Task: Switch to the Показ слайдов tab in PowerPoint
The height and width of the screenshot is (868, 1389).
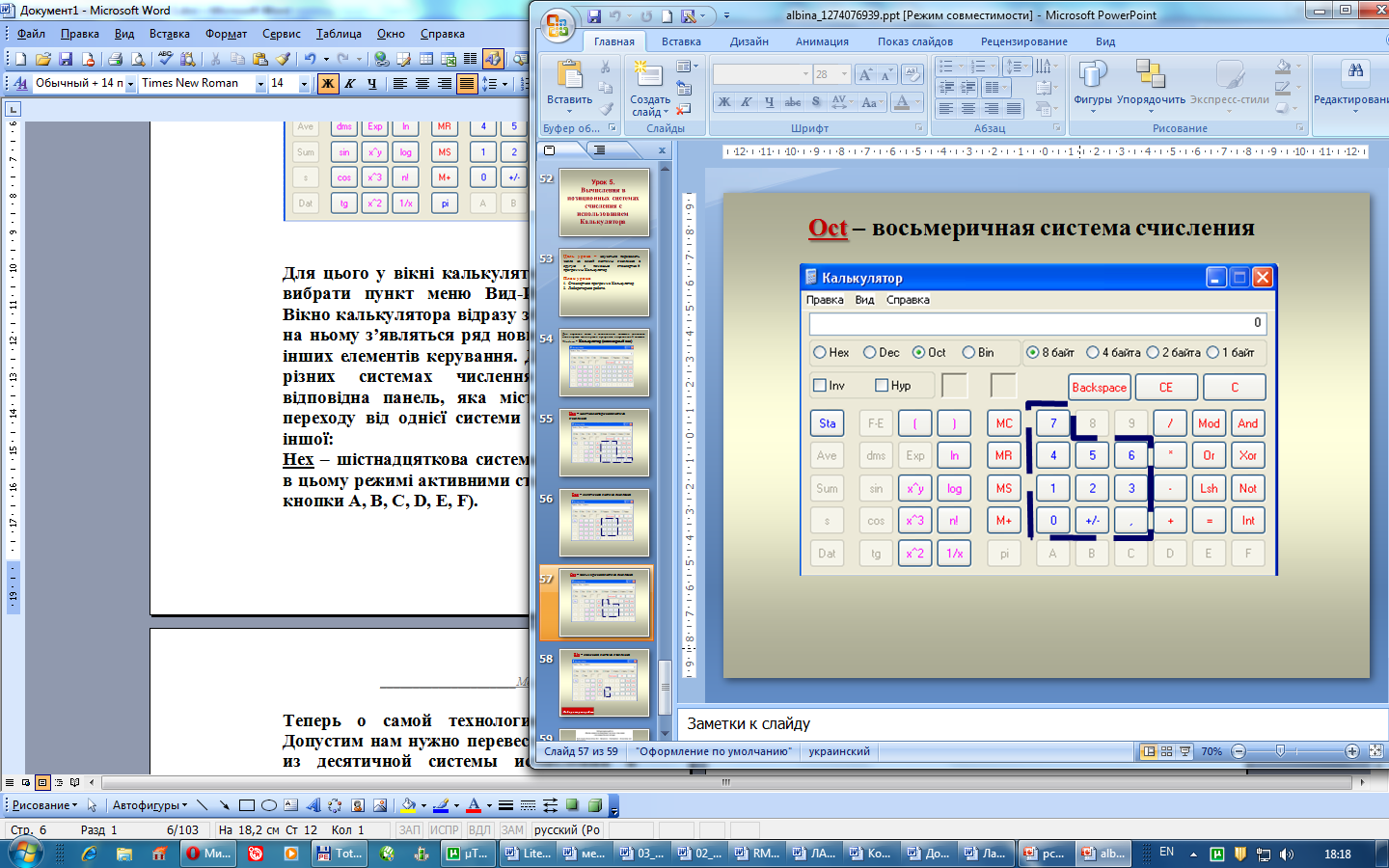Action: click(x=914, y=41)
